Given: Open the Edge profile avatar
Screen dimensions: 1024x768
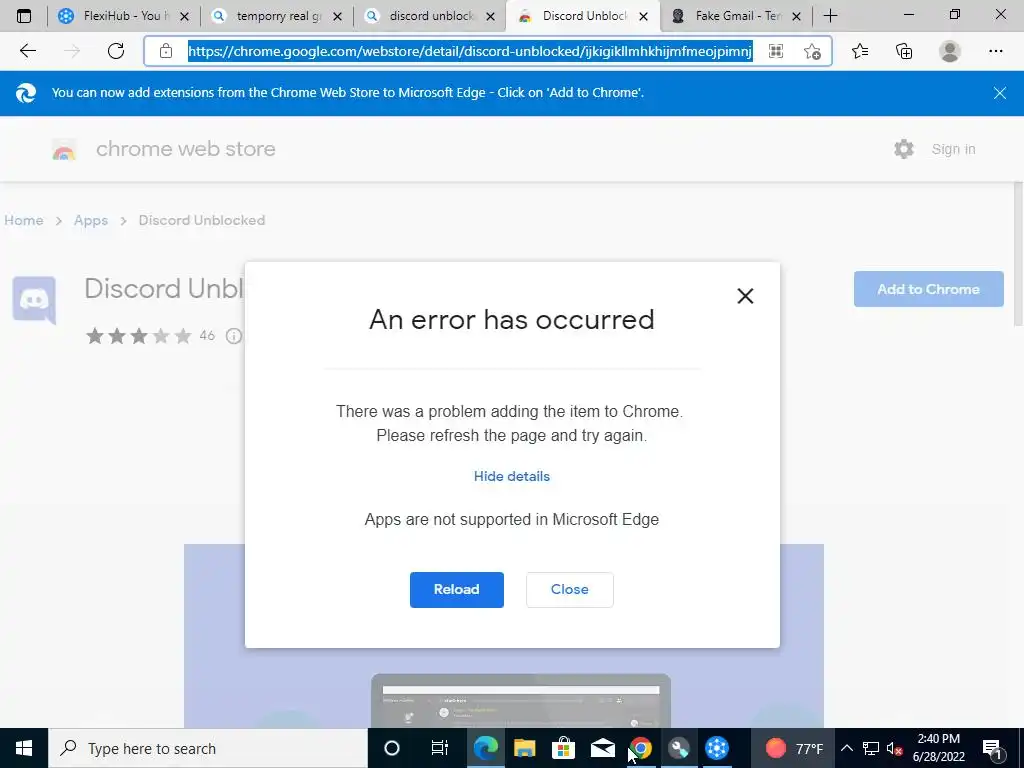Looking at the screenshot, I should pos(950,51).
